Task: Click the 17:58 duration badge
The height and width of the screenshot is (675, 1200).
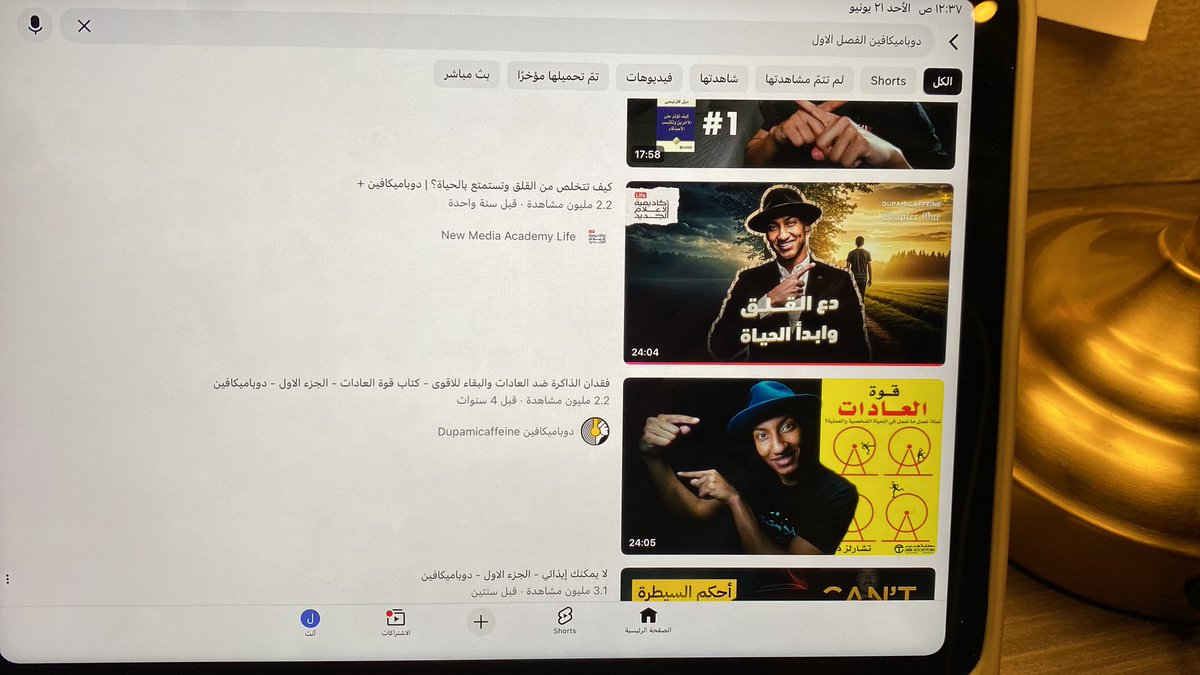Action: [648, 155]
